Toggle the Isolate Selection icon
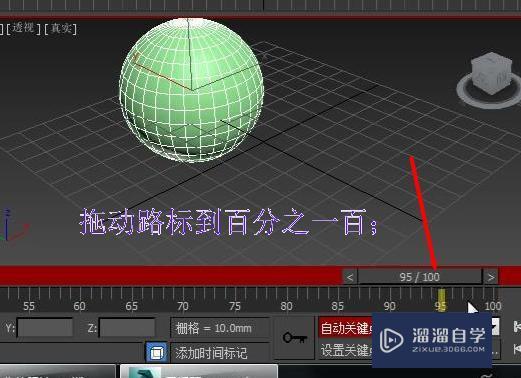Viewport: 521px width, 378px height. pos(157,352)
